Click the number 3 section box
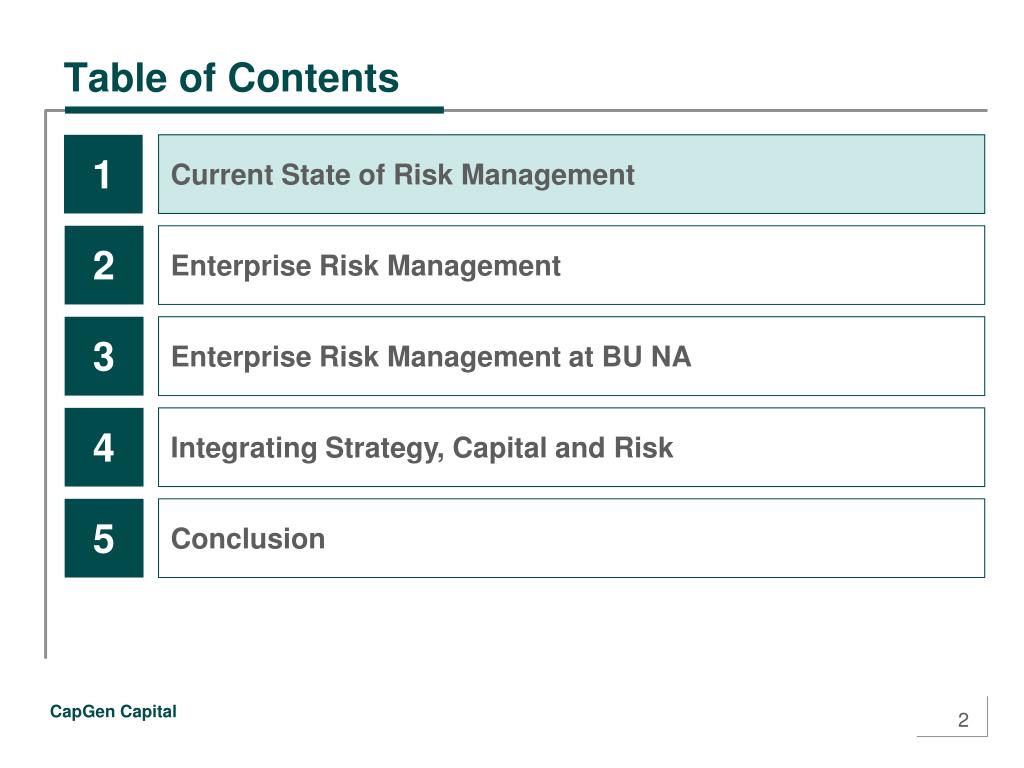 [103, 356]
